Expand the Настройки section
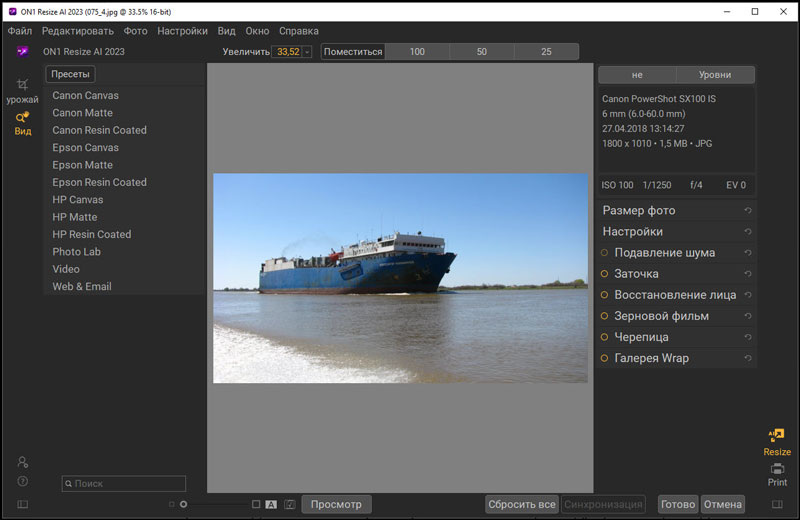Screen dimensions: 800x520 coord(633,232)
